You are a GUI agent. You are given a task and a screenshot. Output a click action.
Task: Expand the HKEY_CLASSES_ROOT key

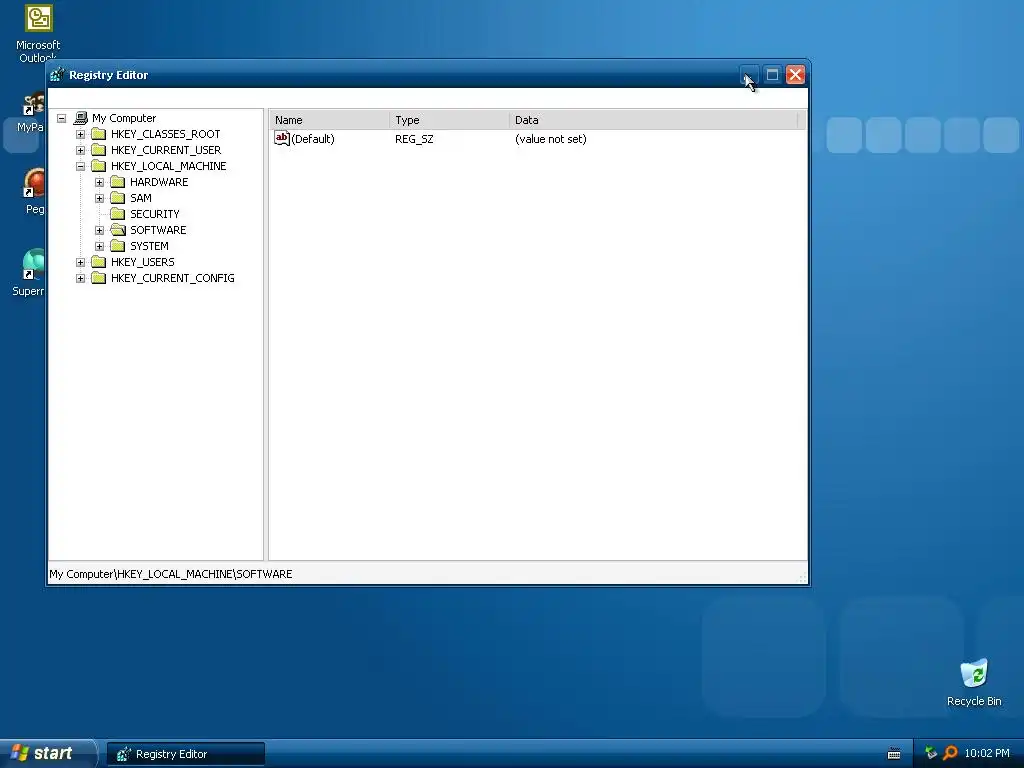pos(80,135)
